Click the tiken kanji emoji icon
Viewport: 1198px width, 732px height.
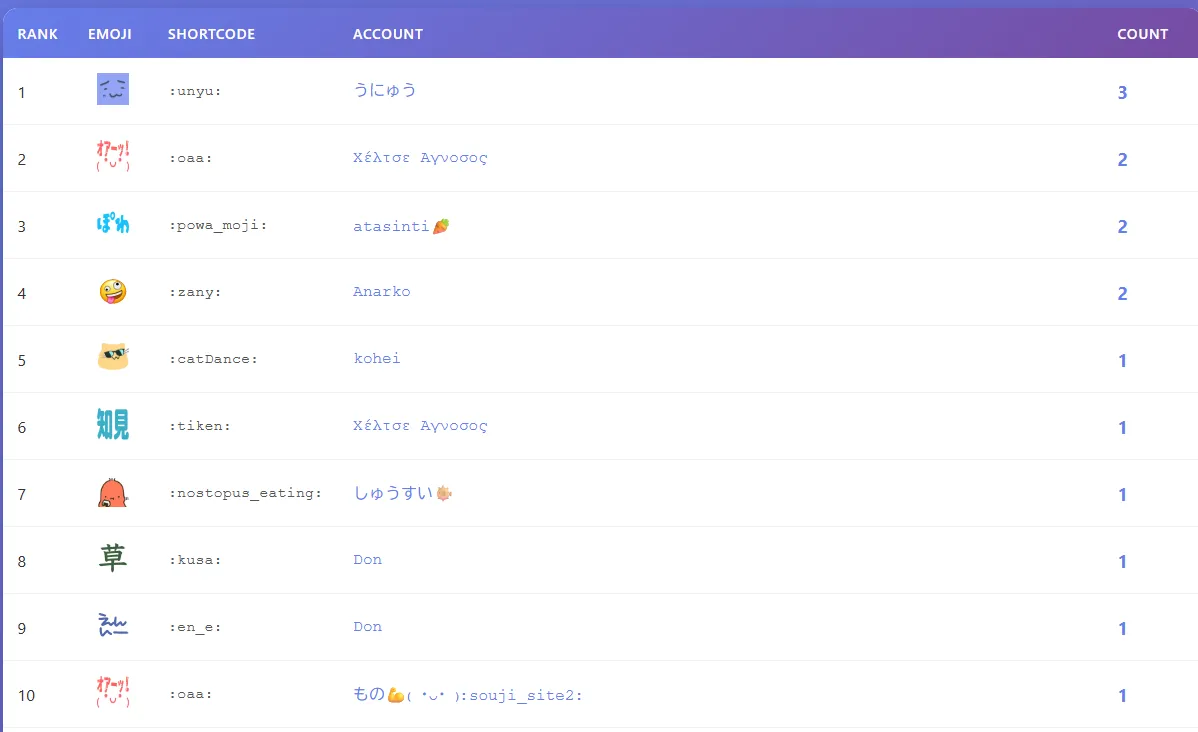(113, 426)
